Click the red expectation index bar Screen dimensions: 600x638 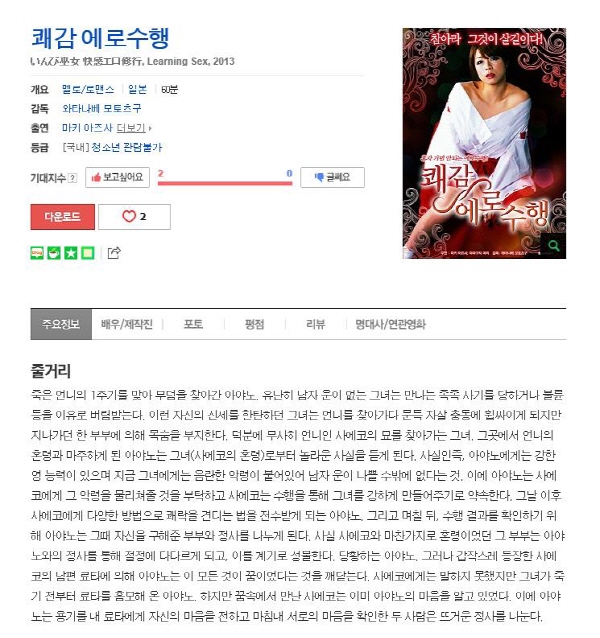point(225,183)
